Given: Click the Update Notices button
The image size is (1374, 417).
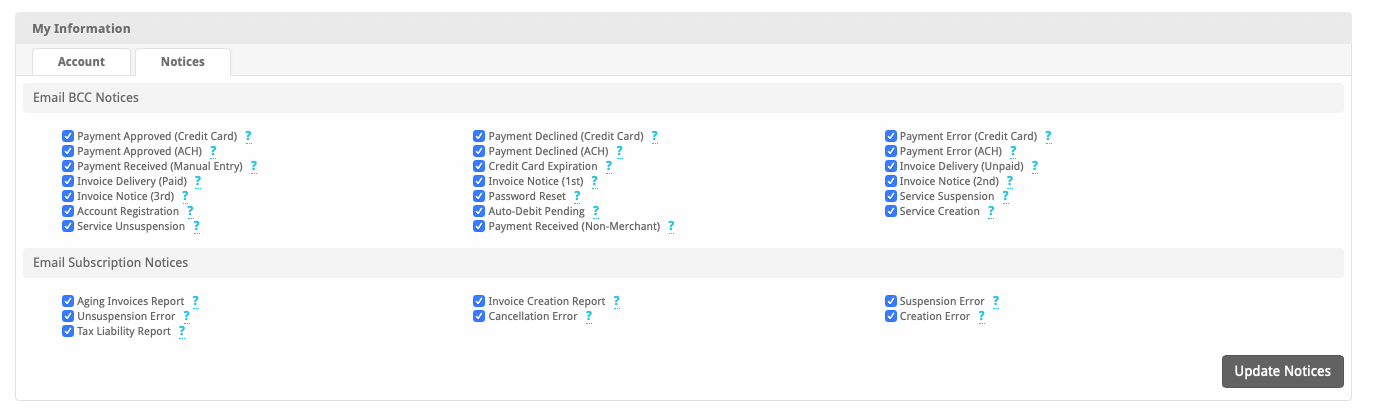Looking at the screenshot, I should click(x=1282, y=371).
